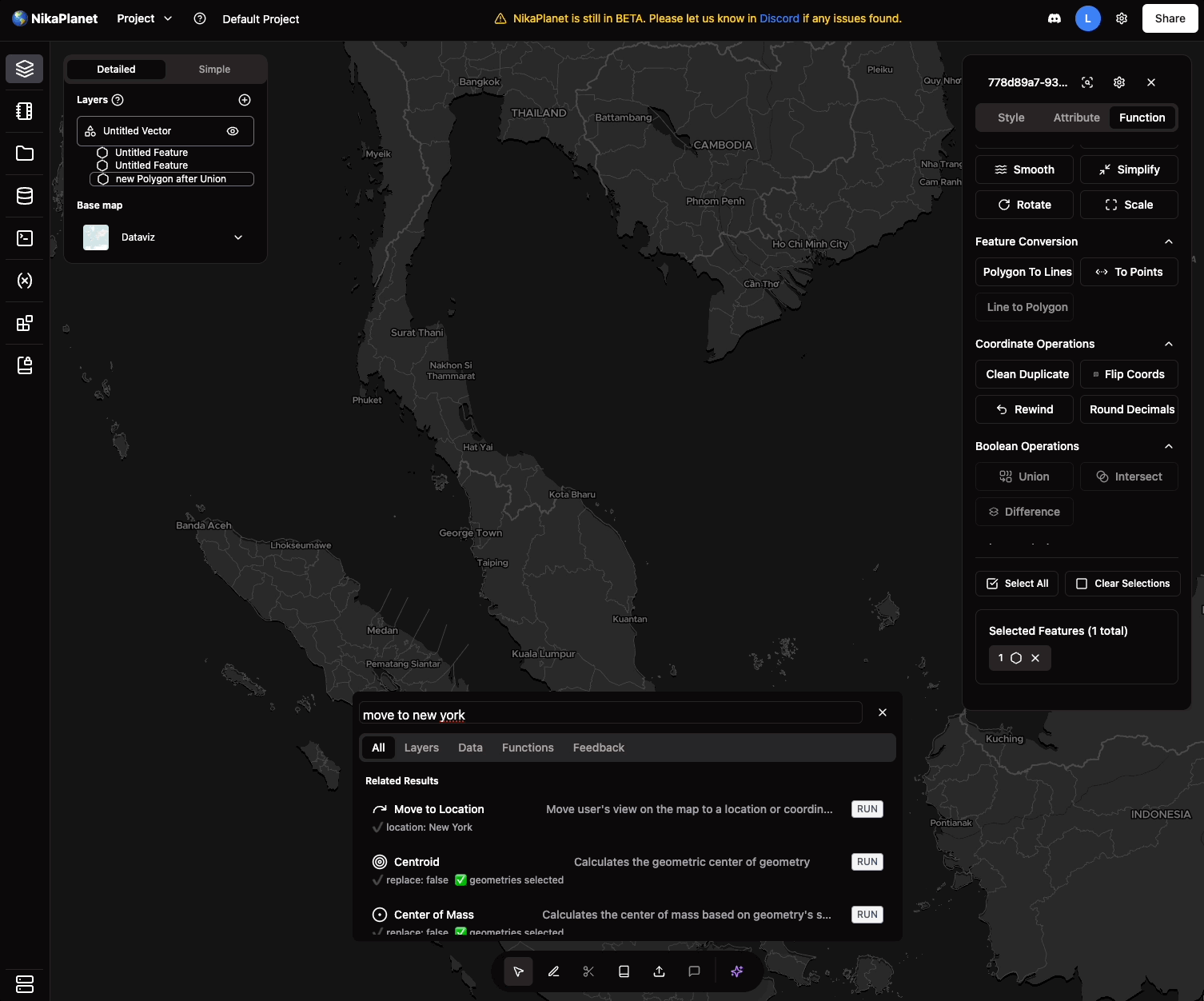The height and width of the screenshot is (1001, 1204).
Task: Click the Share button
Action: click(1170, 18)
